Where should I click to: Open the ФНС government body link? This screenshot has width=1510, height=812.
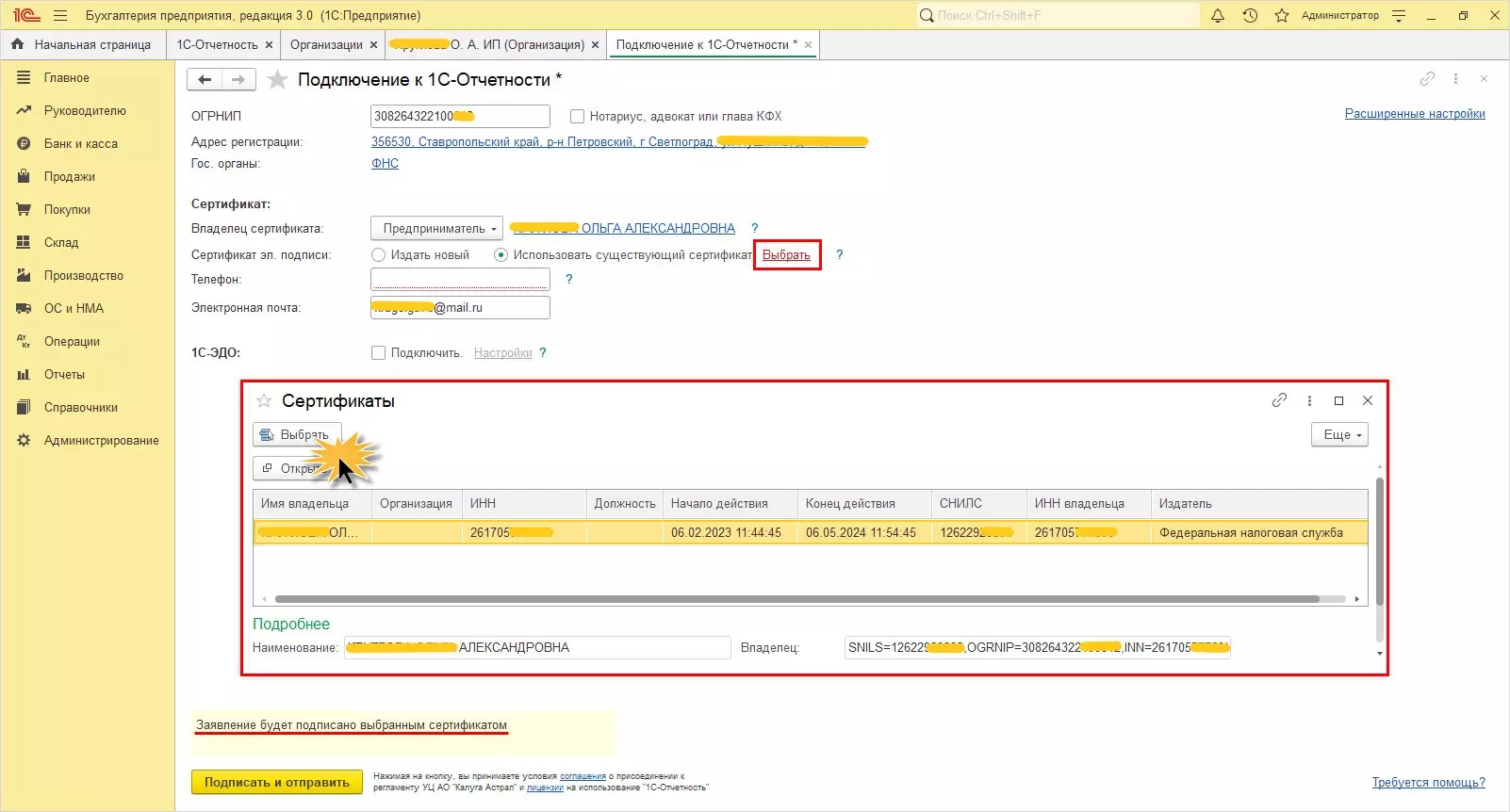click(x=385, y=163)
